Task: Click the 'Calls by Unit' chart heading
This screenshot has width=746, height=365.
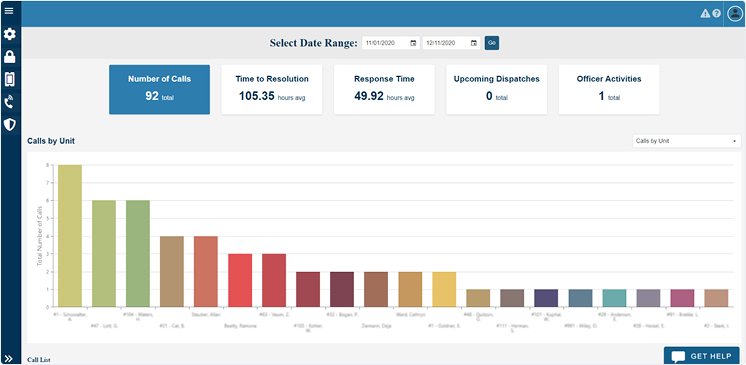Action: 51,141
